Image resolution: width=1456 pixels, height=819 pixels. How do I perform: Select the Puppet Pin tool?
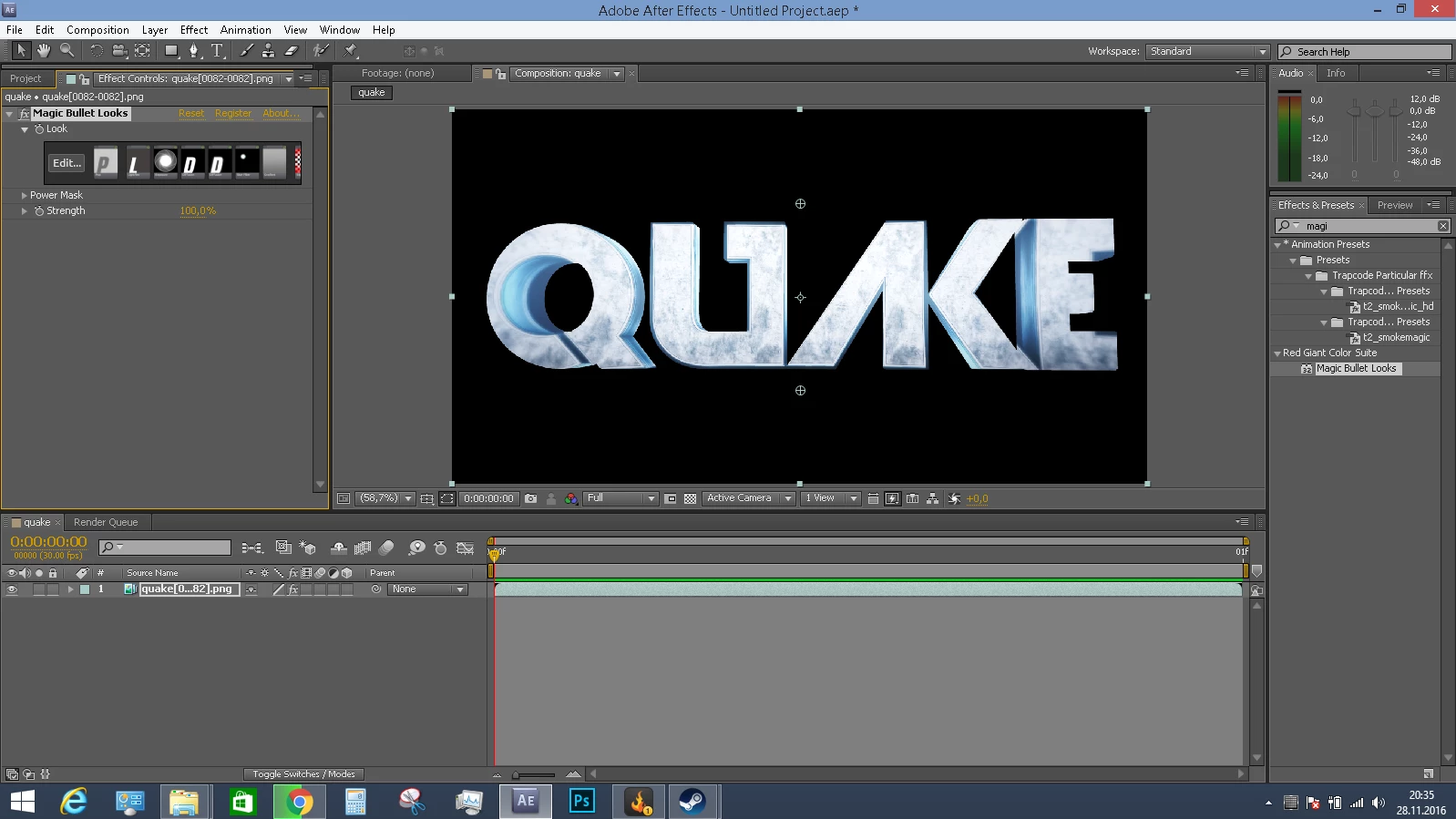coord(351,51)
